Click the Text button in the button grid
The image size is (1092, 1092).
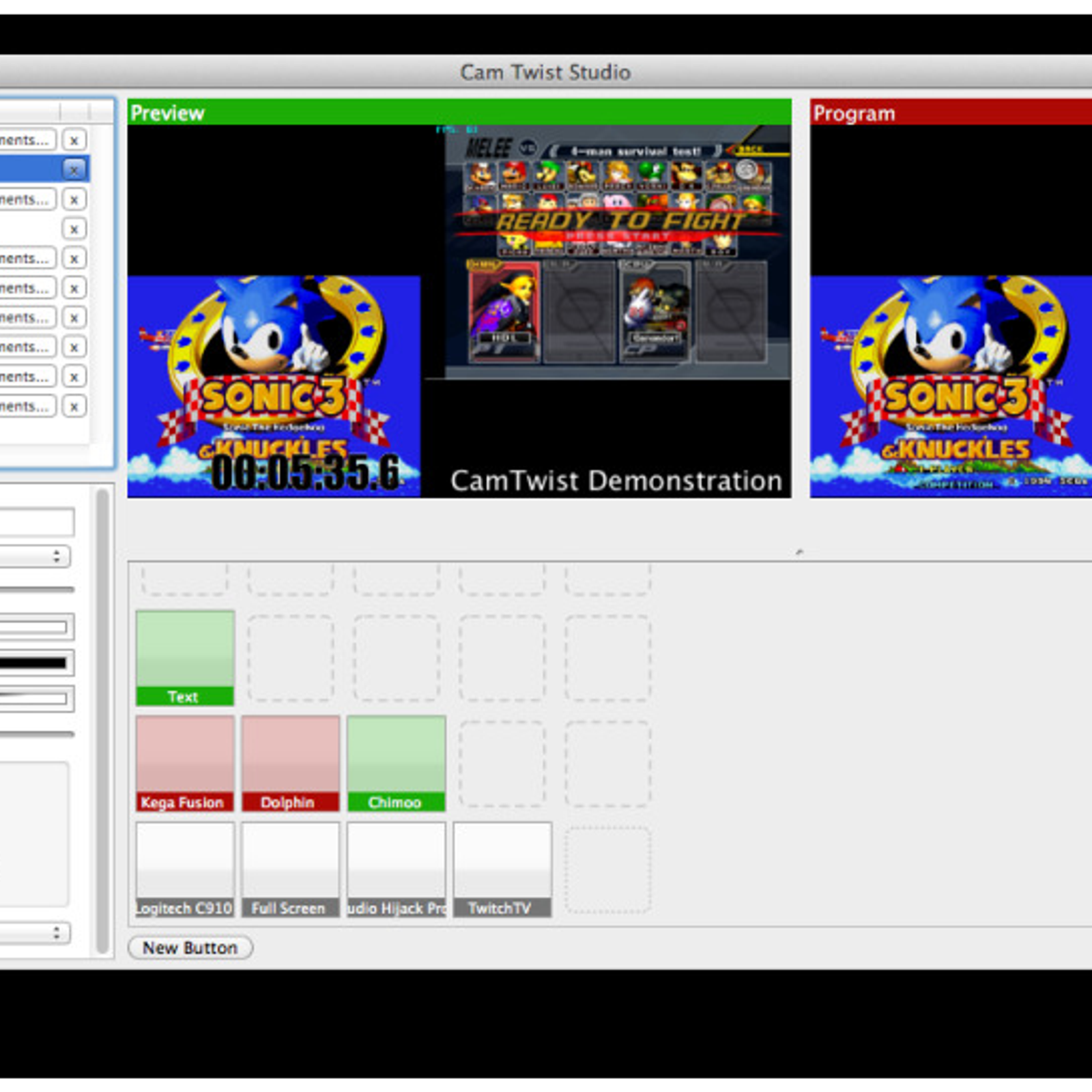tap(185, 658)
